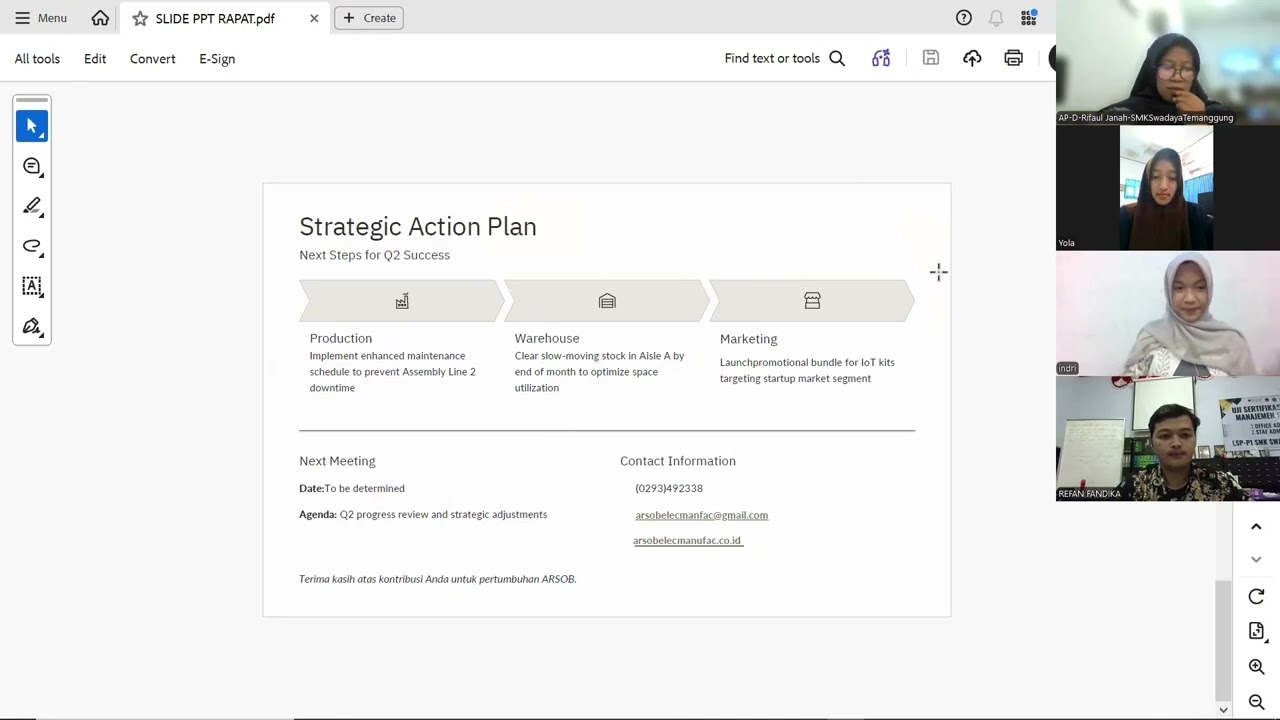
Task: Zoom out with magnifier minus
Action: pos(1256,702)
